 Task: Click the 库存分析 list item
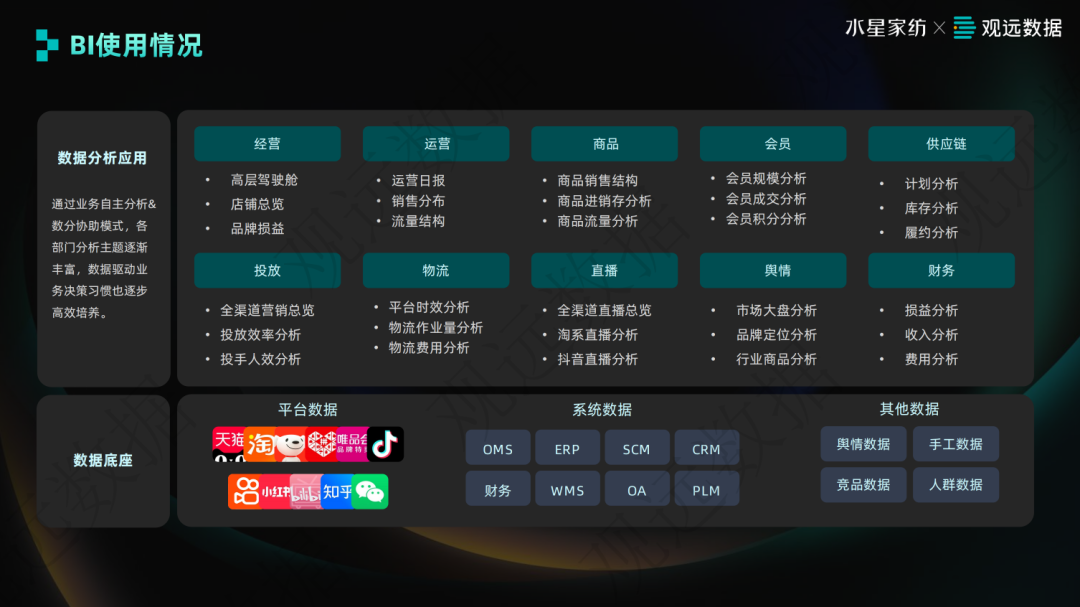click(x=931, y=208)
